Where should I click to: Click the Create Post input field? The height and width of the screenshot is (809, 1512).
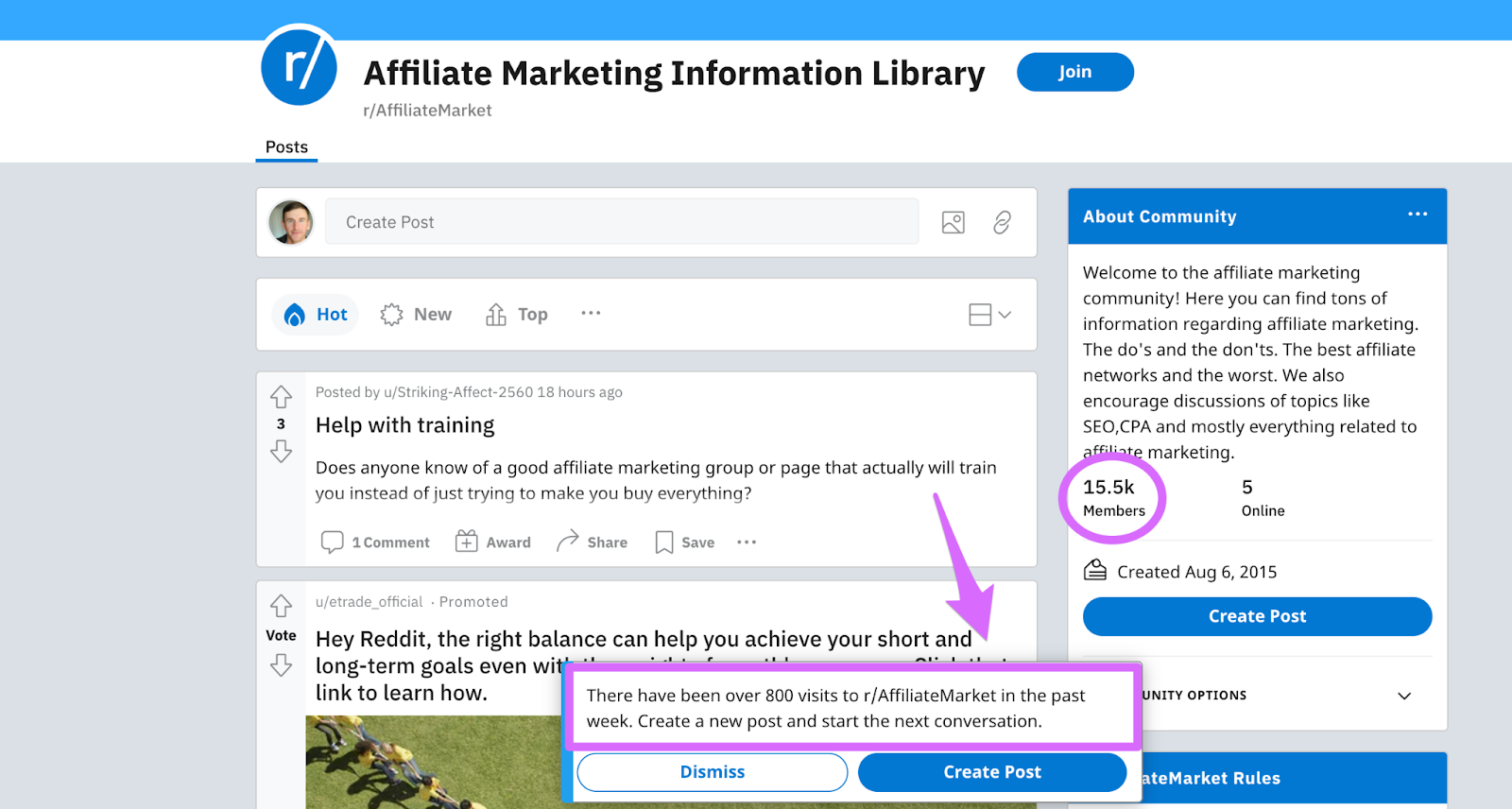[622, 222]
